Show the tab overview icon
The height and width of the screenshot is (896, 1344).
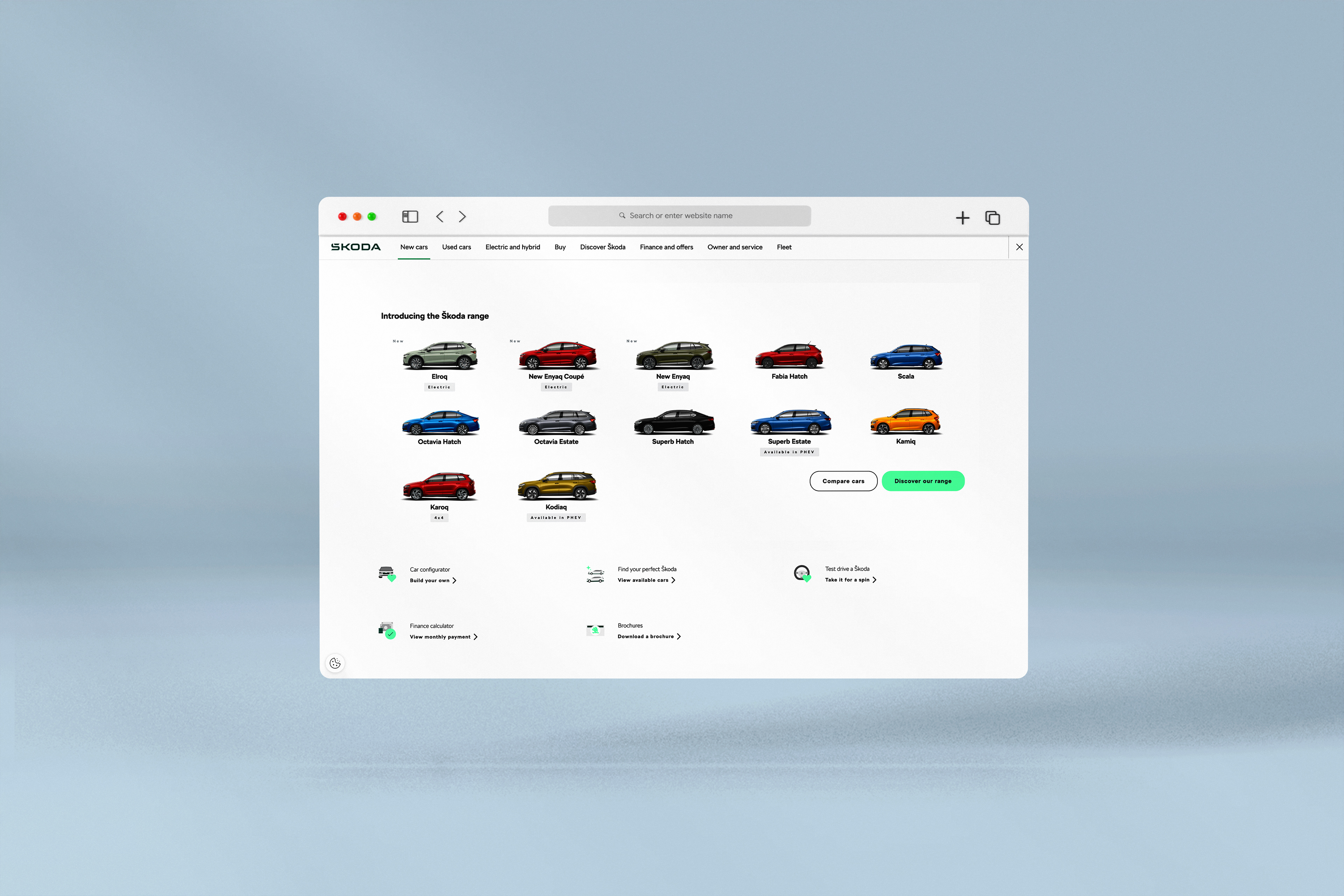[x=993, y=218]
